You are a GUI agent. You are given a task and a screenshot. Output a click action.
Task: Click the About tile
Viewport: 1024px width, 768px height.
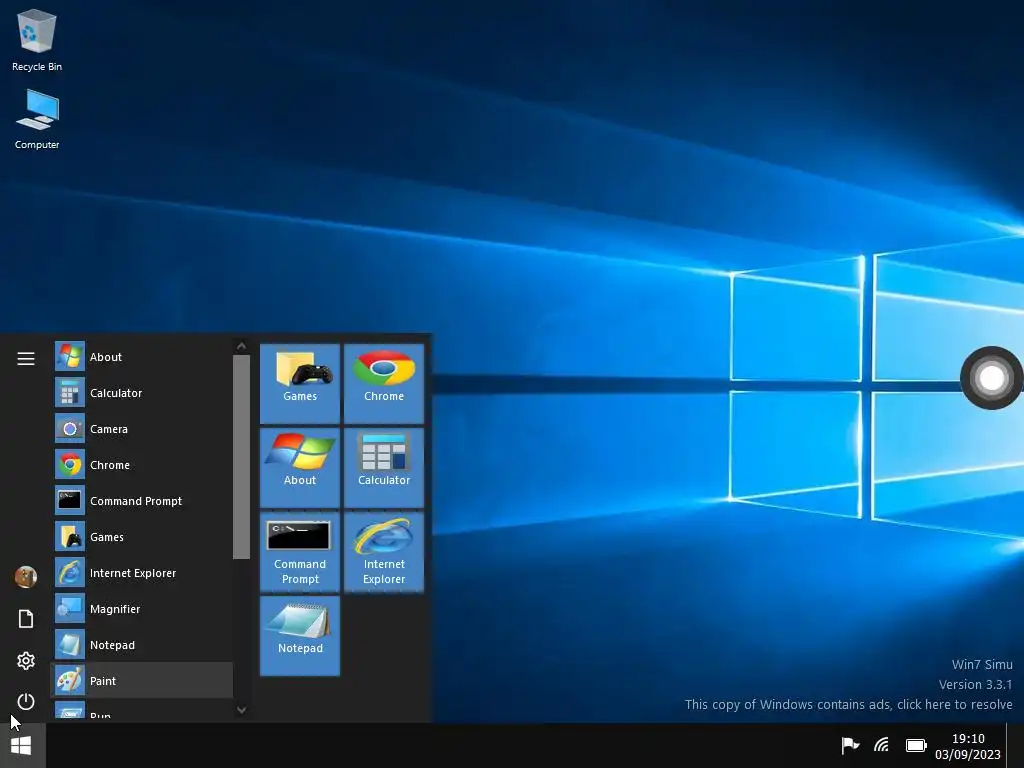(300, 468)
